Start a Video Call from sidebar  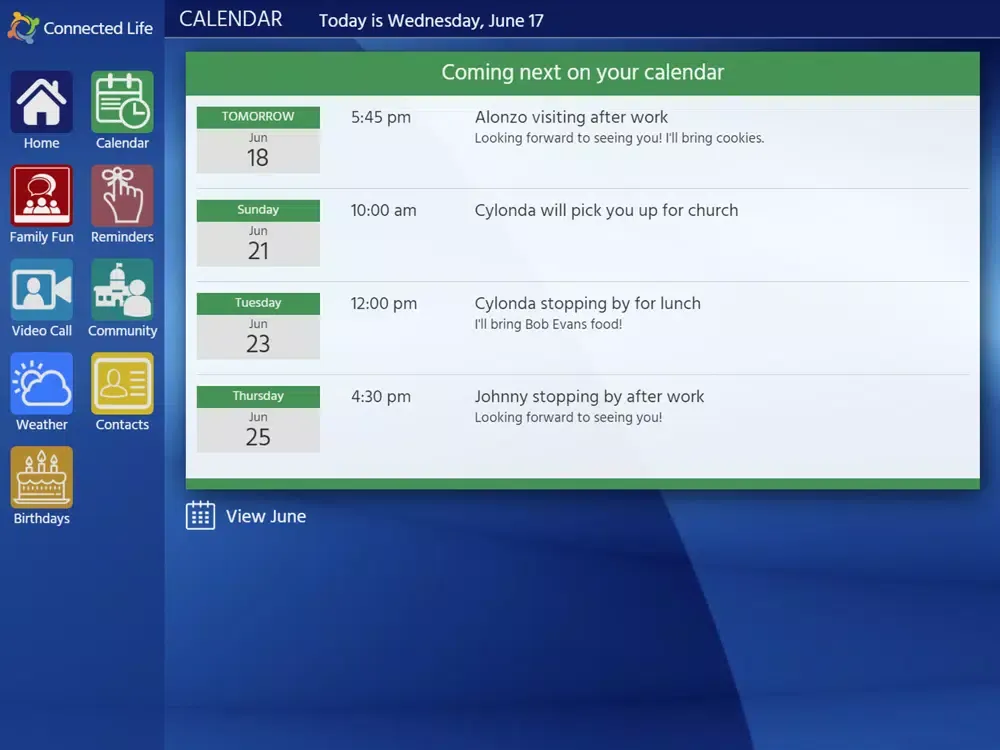click(41, 290)
